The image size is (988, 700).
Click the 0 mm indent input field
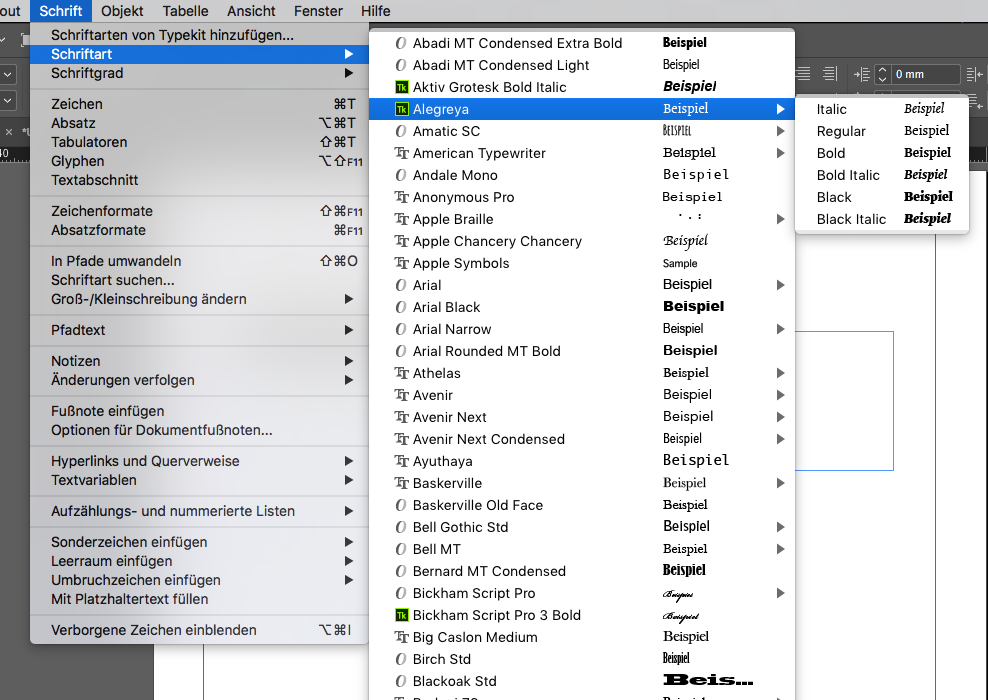(x=926, y=74)
